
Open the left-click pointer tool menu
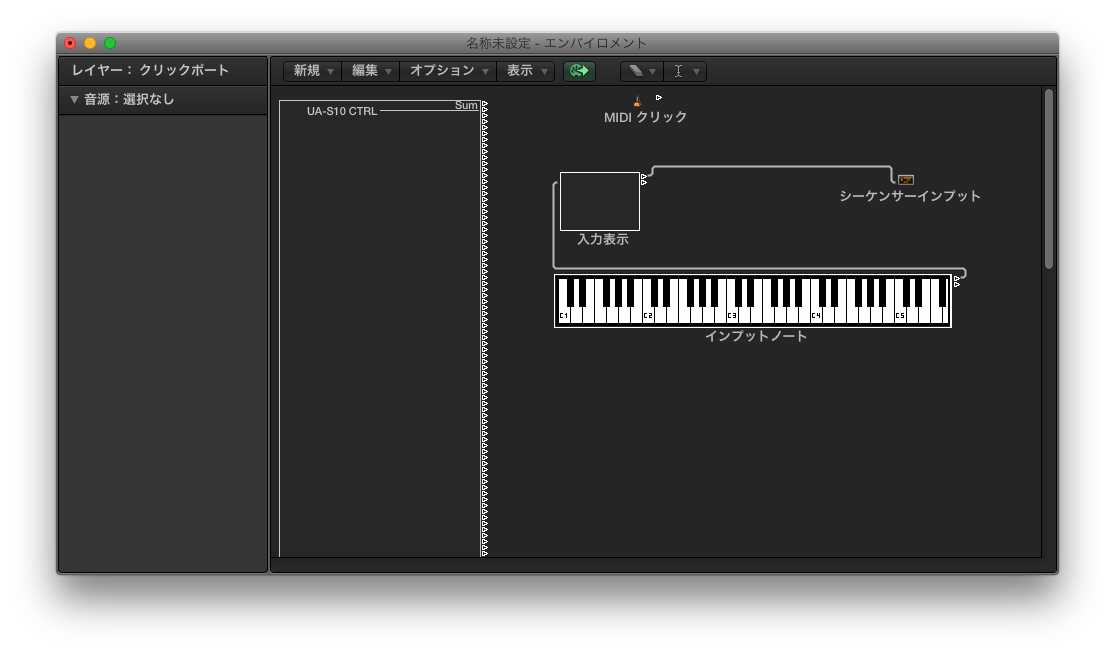[641, 71]
